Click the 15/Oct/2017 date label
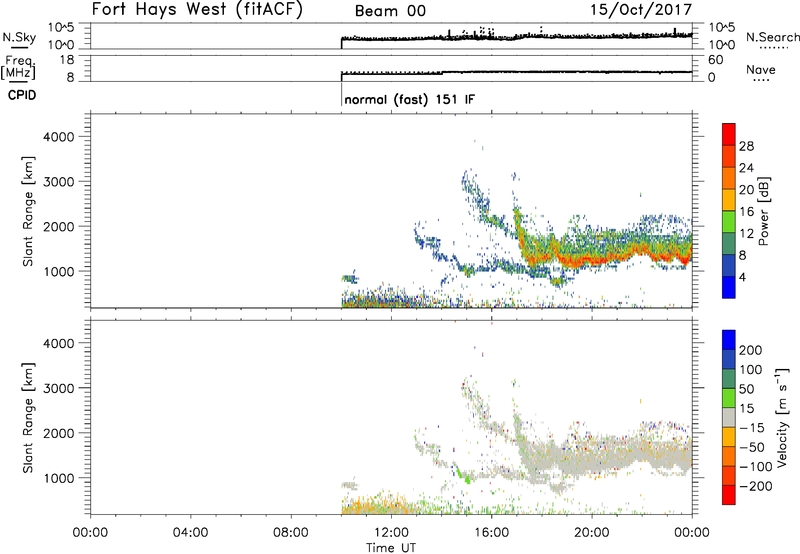Viewport: 800px width, 554px height. pos(641,10)
